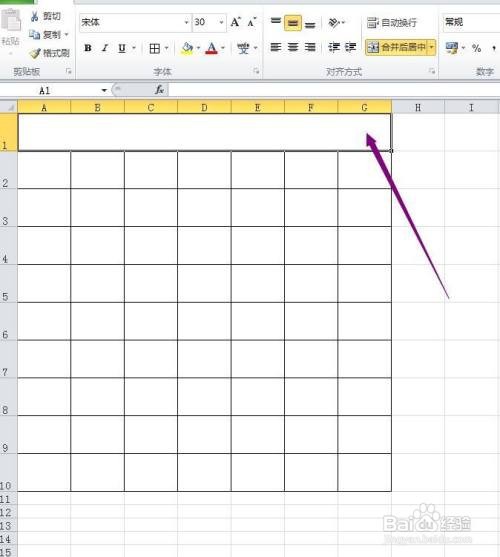The image size is (500, 557).
Task: Select column D header
Action: [204, 107]
